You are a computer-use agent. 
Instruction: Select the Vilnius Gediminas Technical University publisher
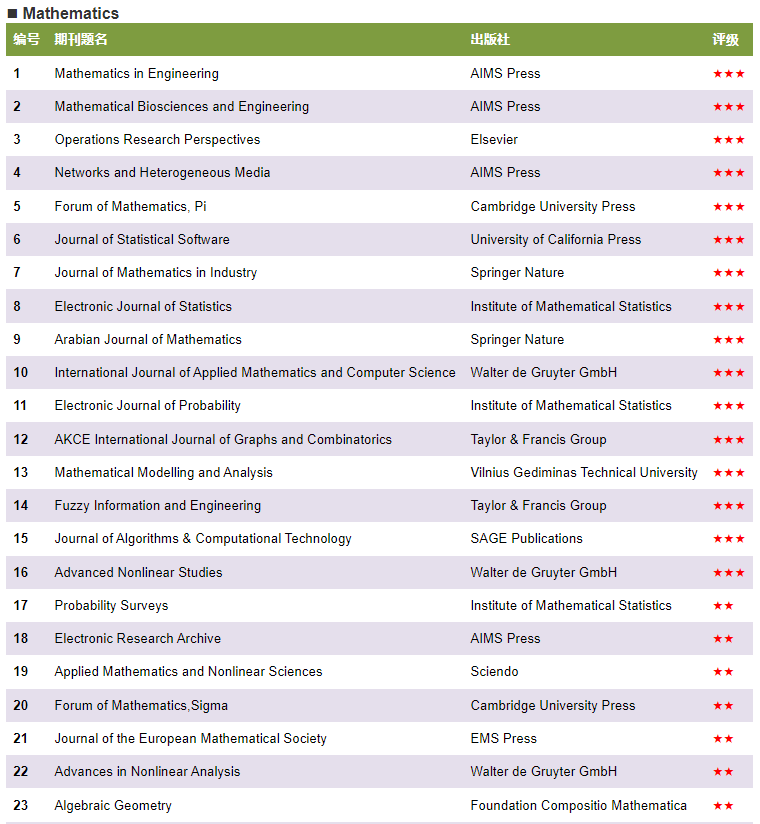584,473
